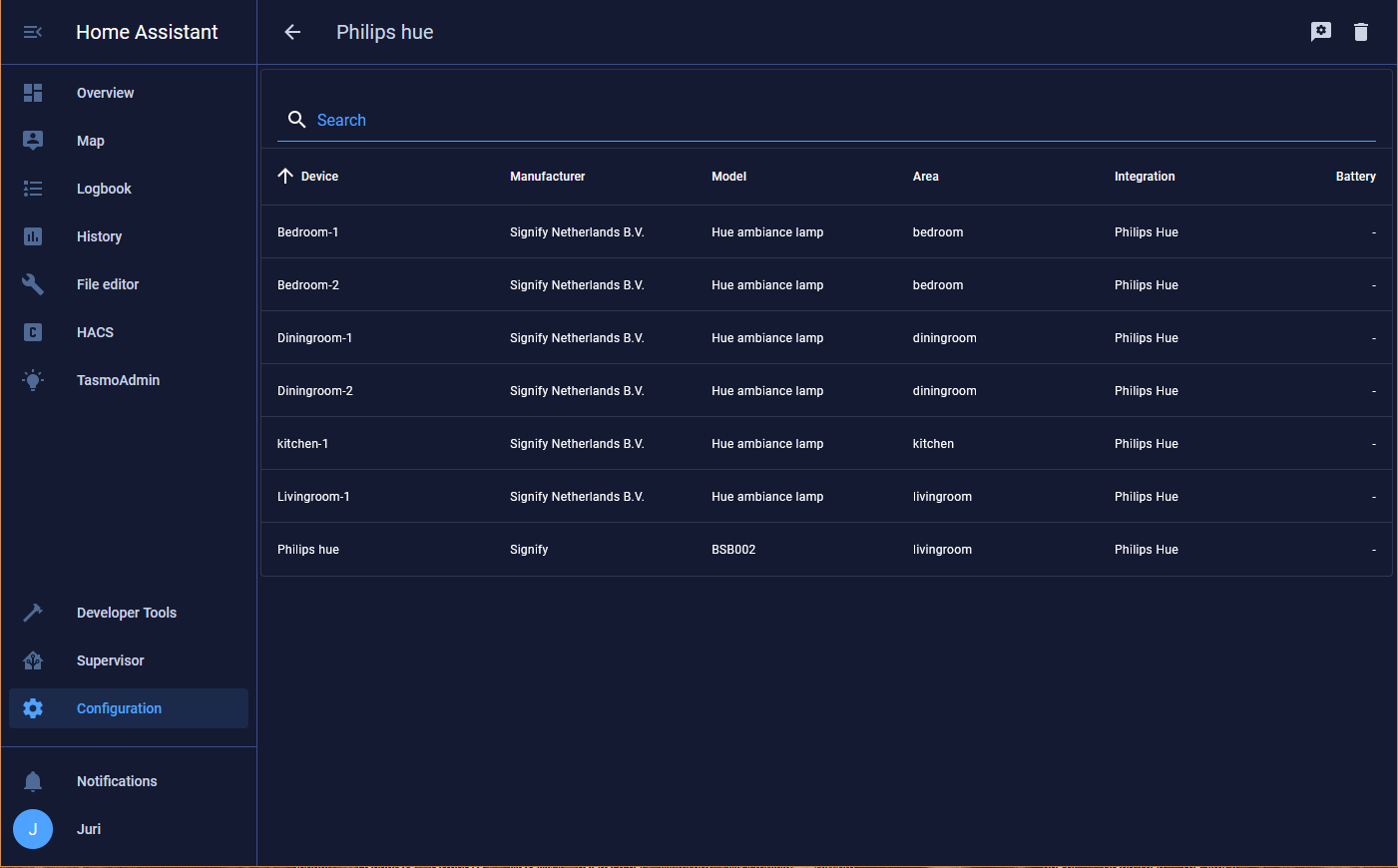Open Overview from the sidebar

[x=129, y=93]
